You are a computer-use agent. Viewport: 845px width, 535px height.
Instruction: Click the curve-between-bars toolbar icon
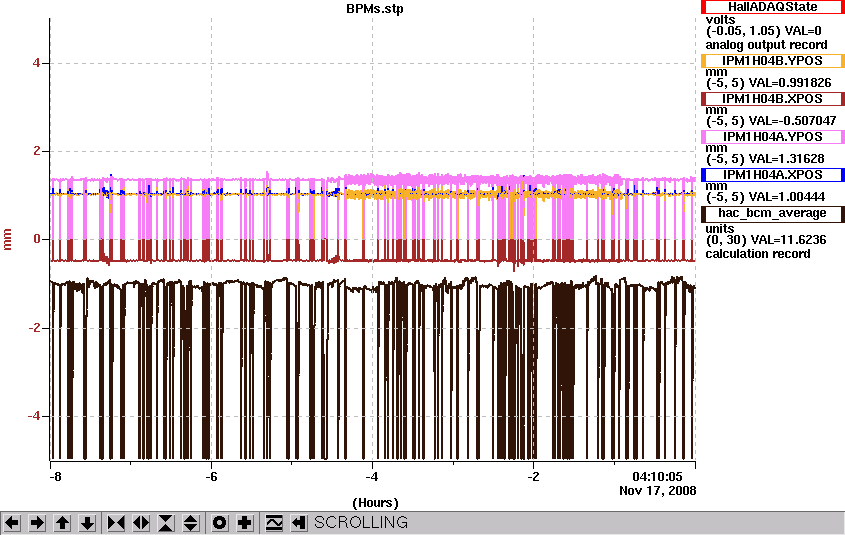pyautogui.click(x=273, y=523)
